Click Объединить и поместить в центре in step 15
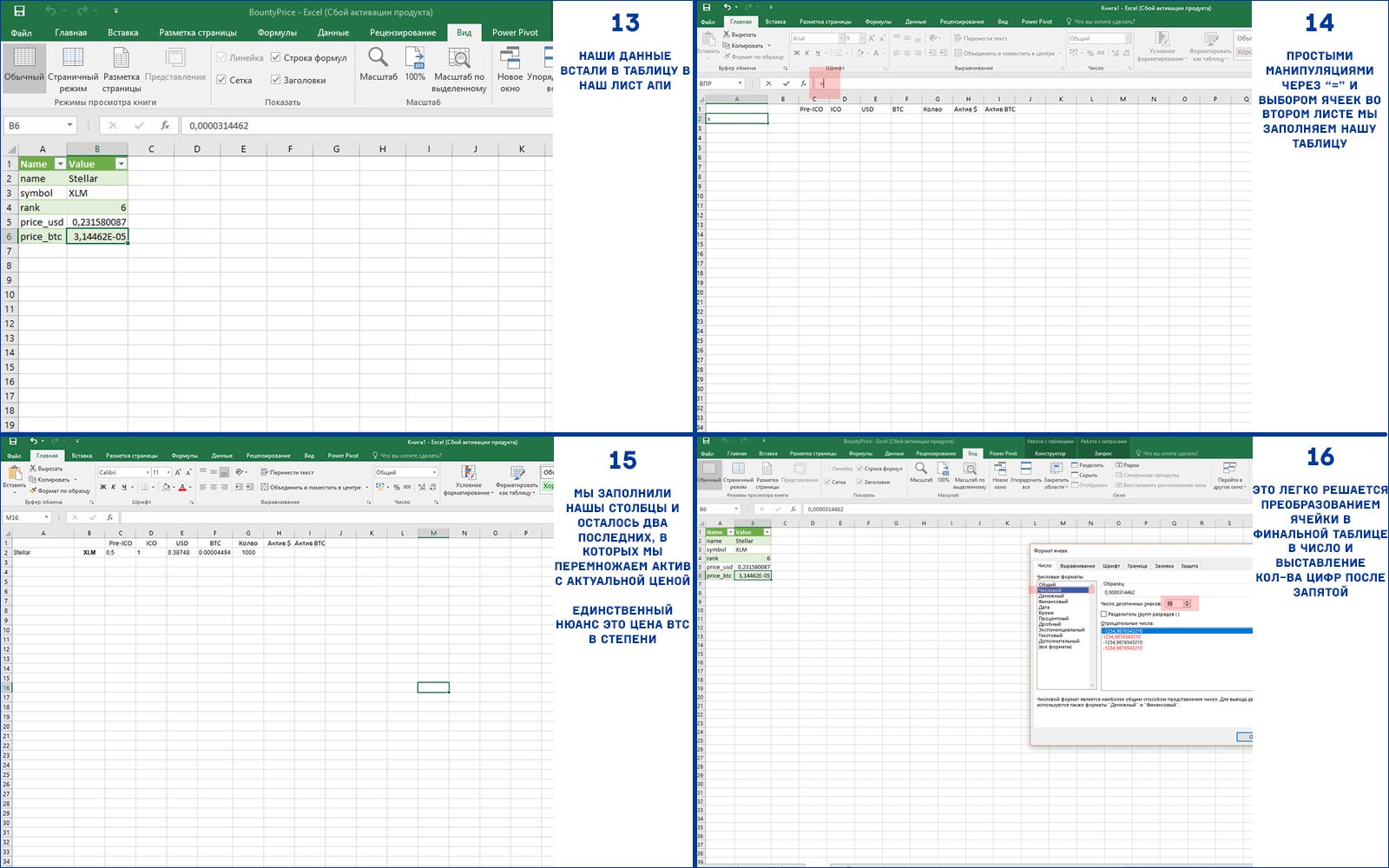 [311, 488]
